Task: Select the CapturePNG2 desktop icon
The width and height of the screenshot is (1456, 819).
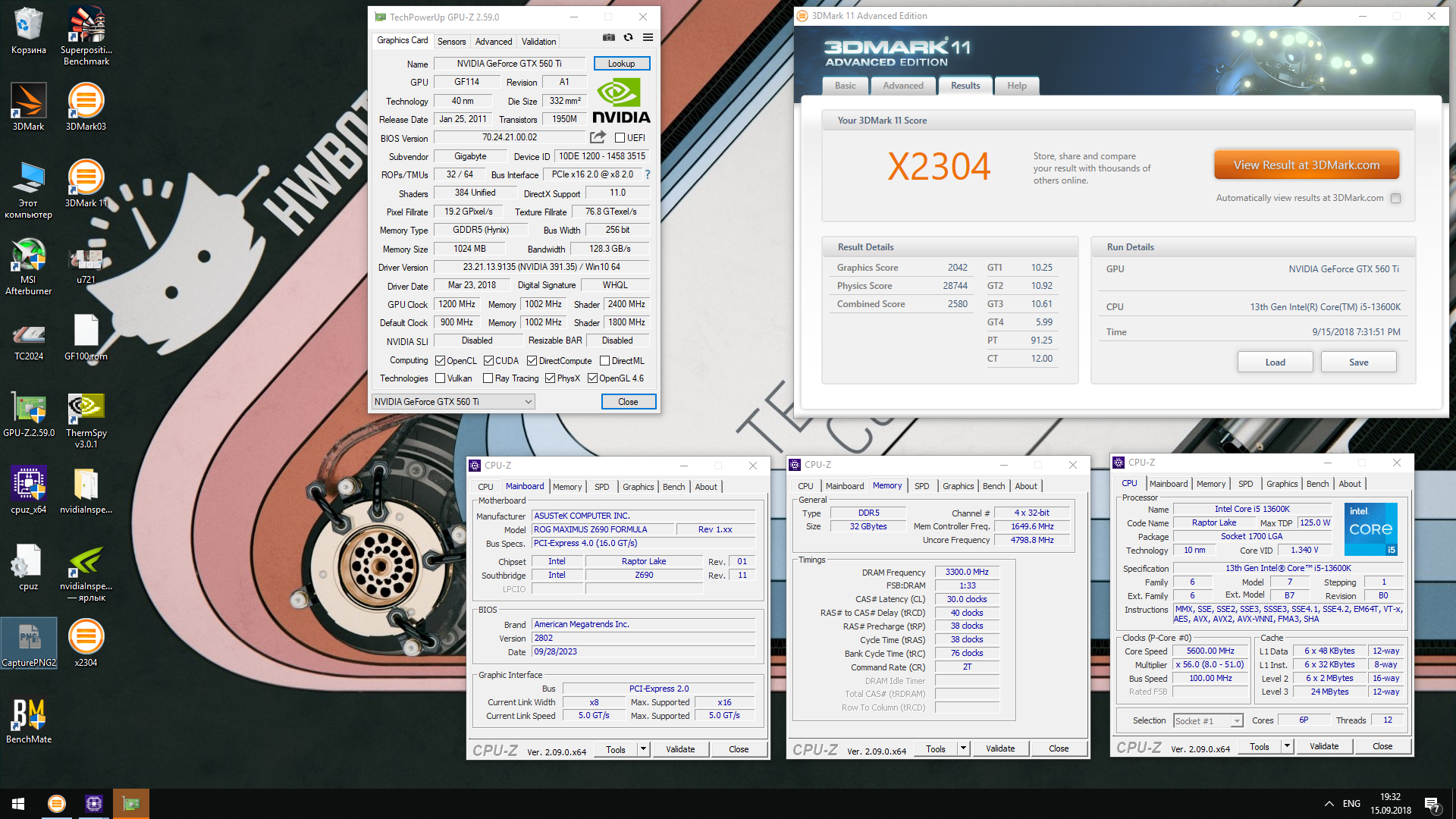Action: point(29,644)
